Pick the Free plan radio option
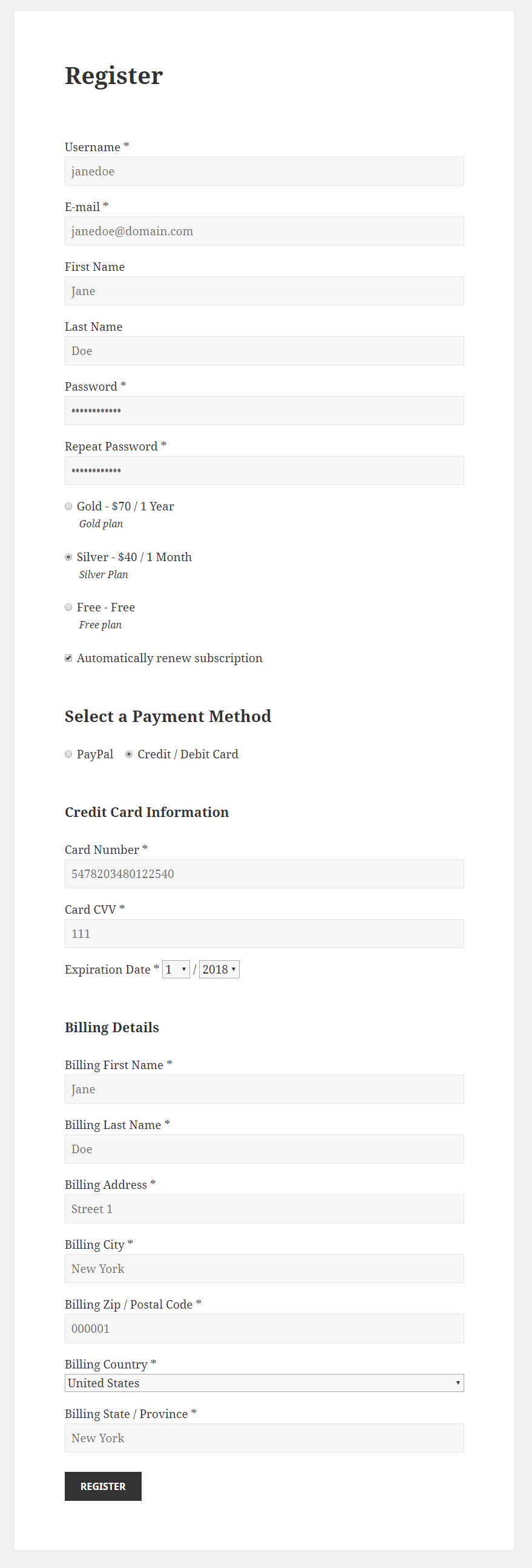 (68, 607)
